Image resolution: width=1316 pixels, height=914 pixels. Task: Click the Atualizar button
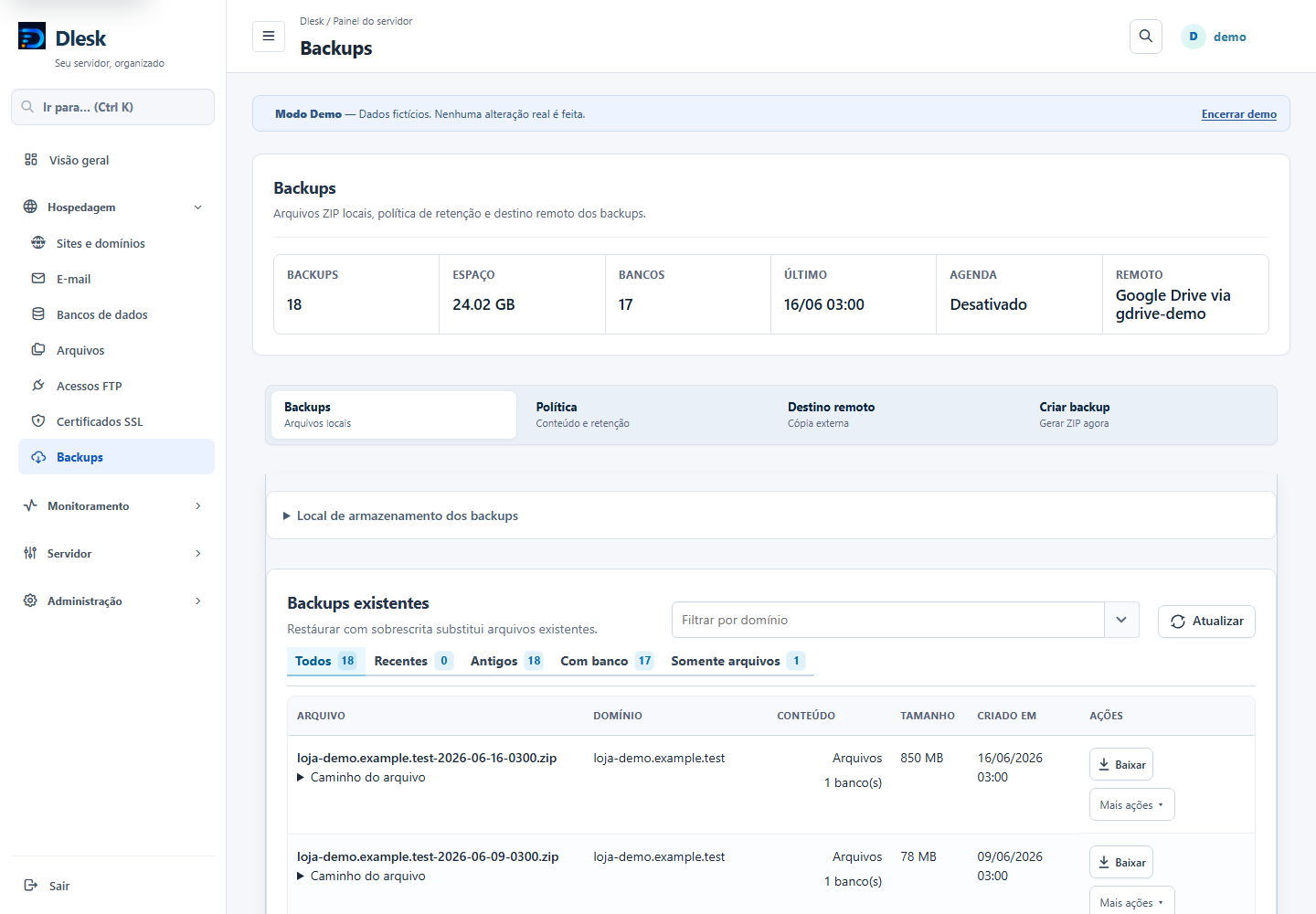click(x=1206, y=622)
